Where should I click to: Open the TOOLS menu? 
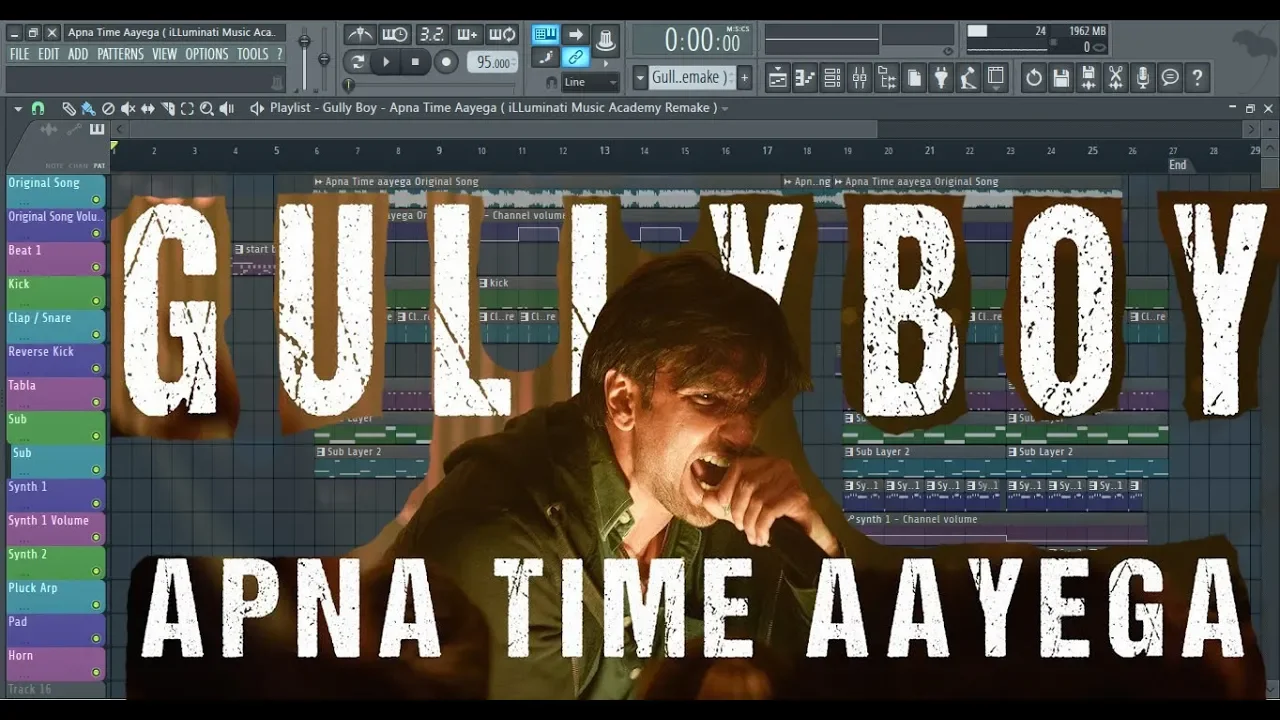(x=252, y=54)
